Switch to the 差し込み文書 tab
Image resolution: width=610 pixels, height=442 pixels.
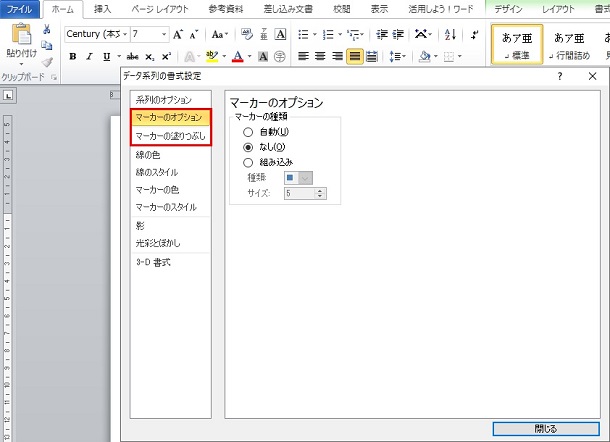click(288, 9)
